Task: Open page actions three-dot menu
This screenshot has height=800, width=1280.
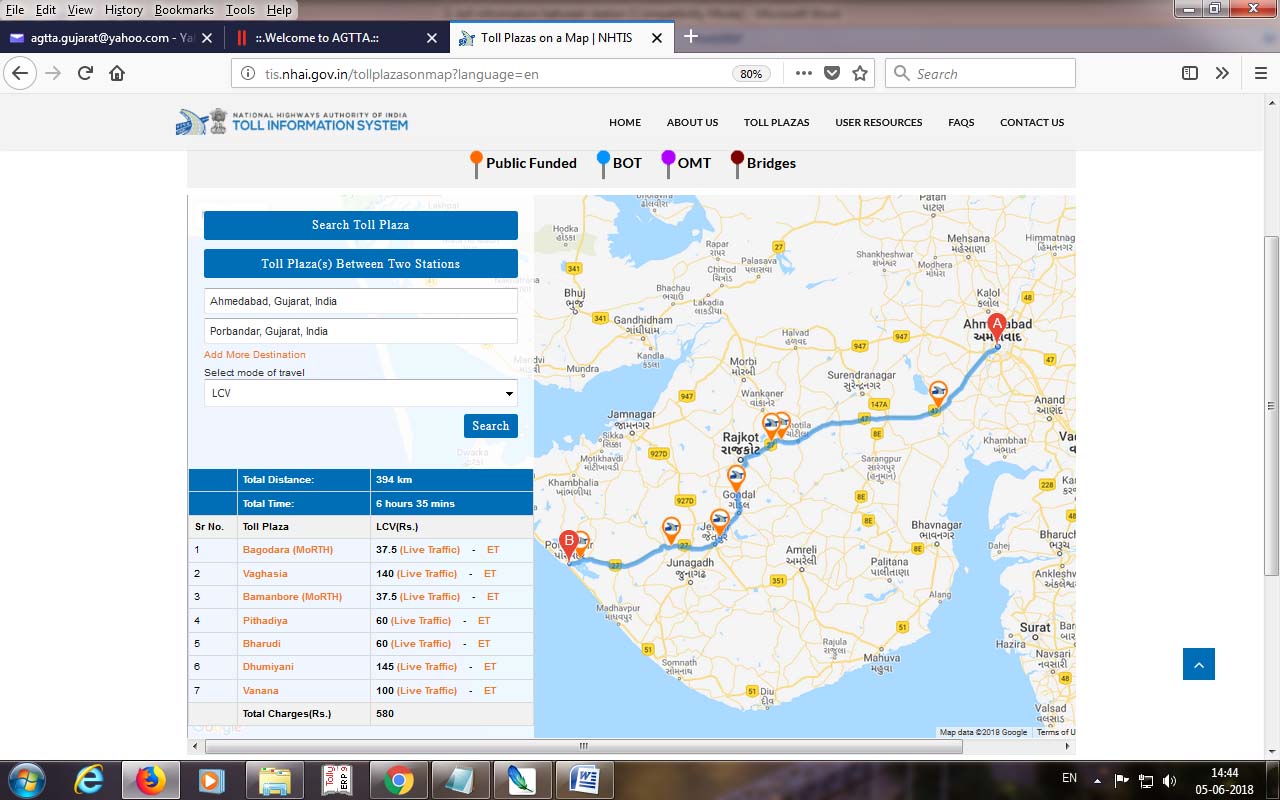Action: pos(804,73)
